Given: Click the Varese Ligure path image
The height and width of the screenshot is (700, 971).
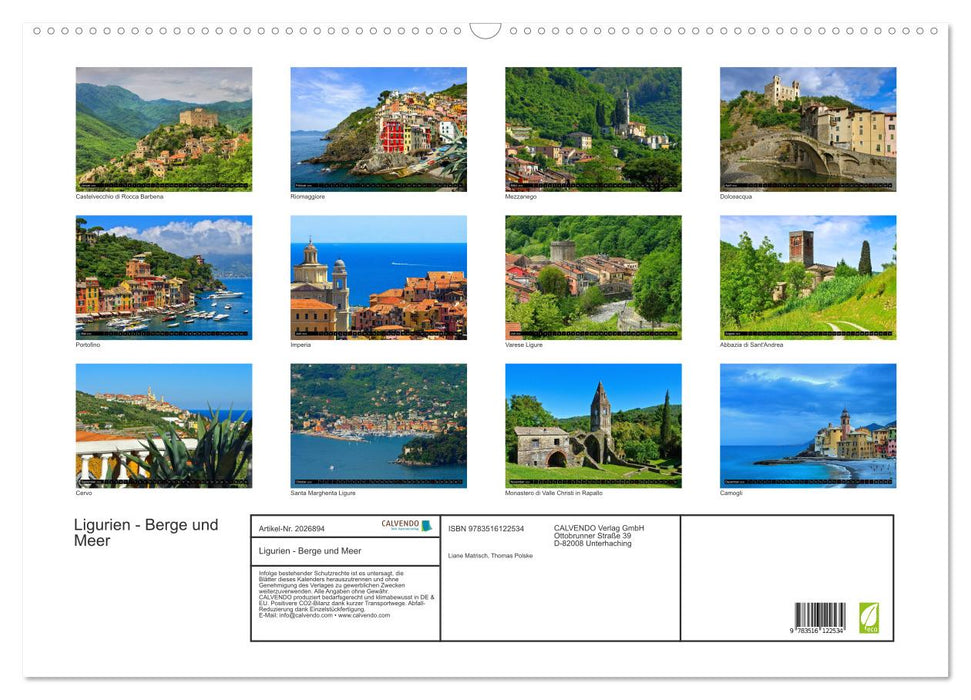Looking at the screenshot, I should [x=593, y=277].
